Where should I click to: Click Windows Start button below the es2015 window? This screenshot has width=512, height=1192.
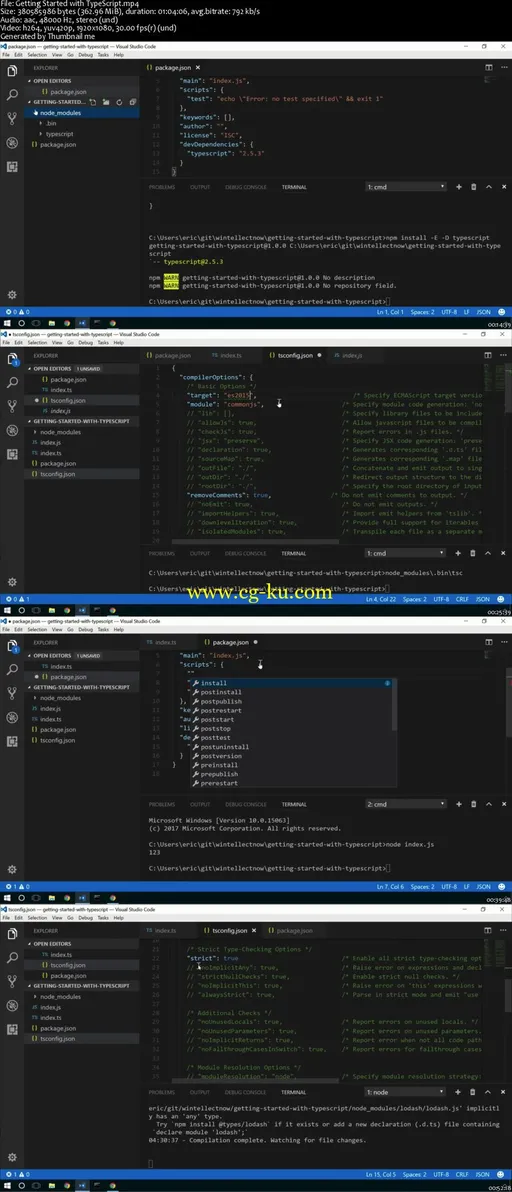click(6, 610)
